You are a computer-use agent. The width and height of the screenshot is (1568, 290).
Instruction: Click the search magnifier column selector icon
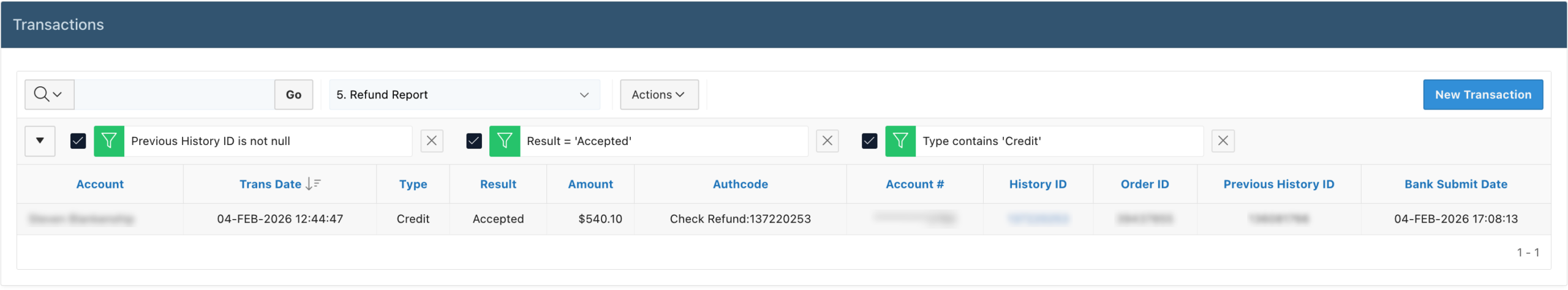(48, 95)
